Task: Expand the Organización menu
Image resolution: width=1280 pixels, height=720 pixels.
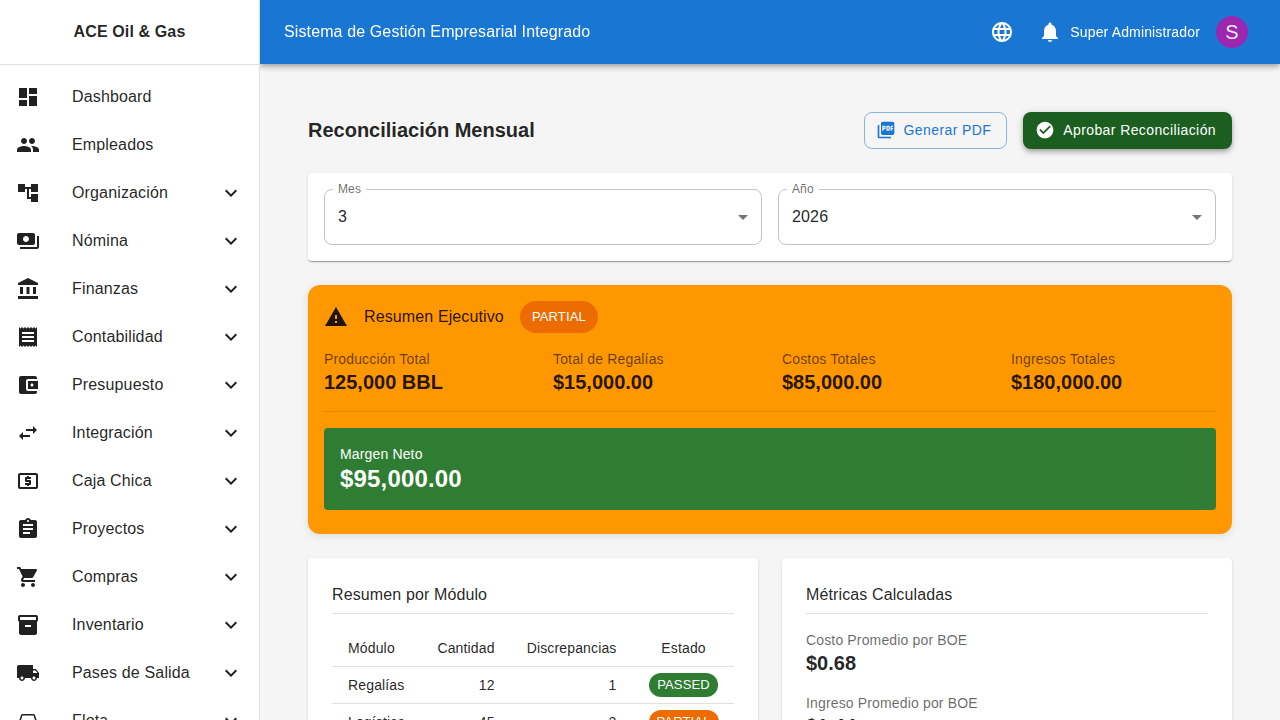Action: (230, 192)
